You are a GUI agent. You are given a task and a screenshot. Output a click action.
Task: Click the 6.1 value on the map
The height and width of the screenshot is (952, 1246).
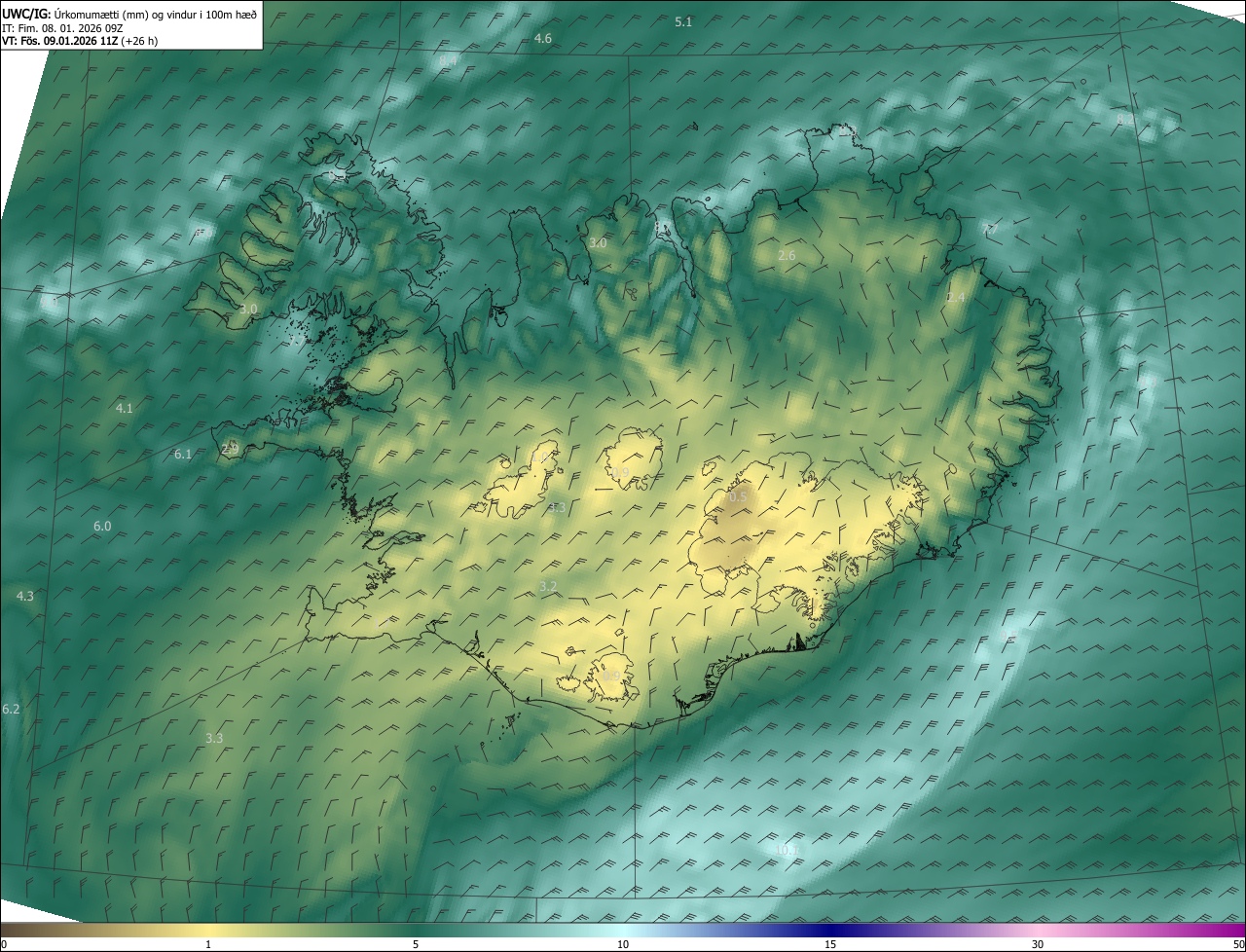(x=183, y=454)
